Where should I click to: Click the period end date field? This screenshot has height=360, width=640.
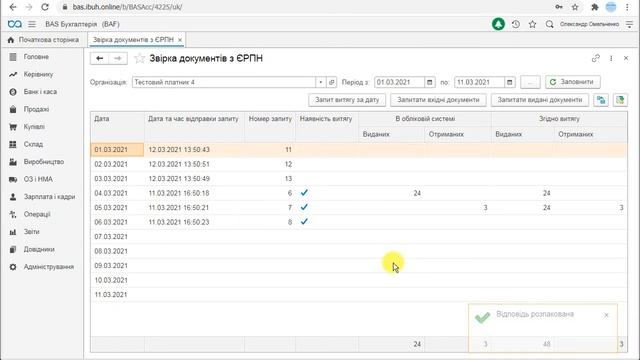479,82
